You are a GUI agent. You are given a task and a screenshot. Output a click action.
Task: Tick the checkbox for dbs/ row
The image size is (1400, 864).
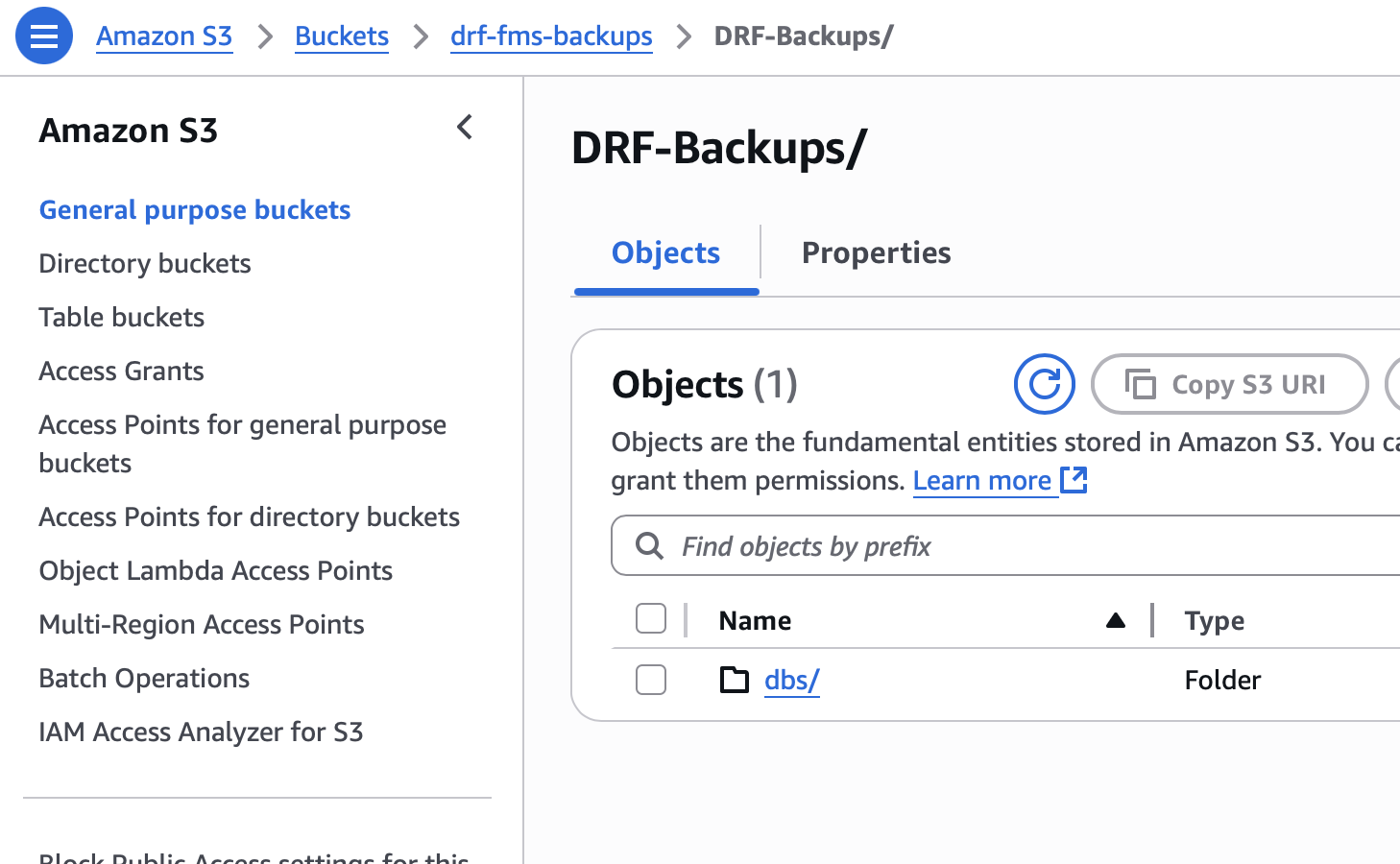click(x=651, y=680)
